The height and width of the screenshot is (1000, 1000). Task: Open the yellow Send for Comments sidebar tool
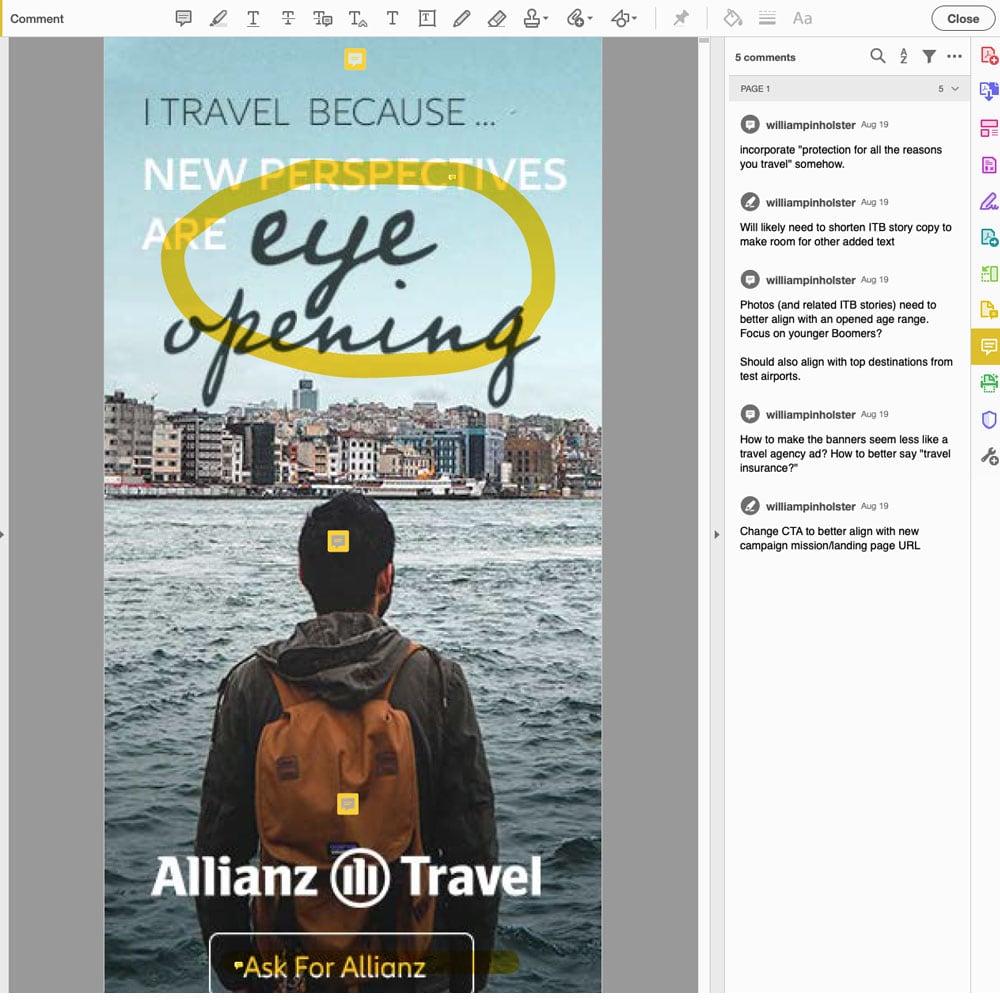point(989,311)
